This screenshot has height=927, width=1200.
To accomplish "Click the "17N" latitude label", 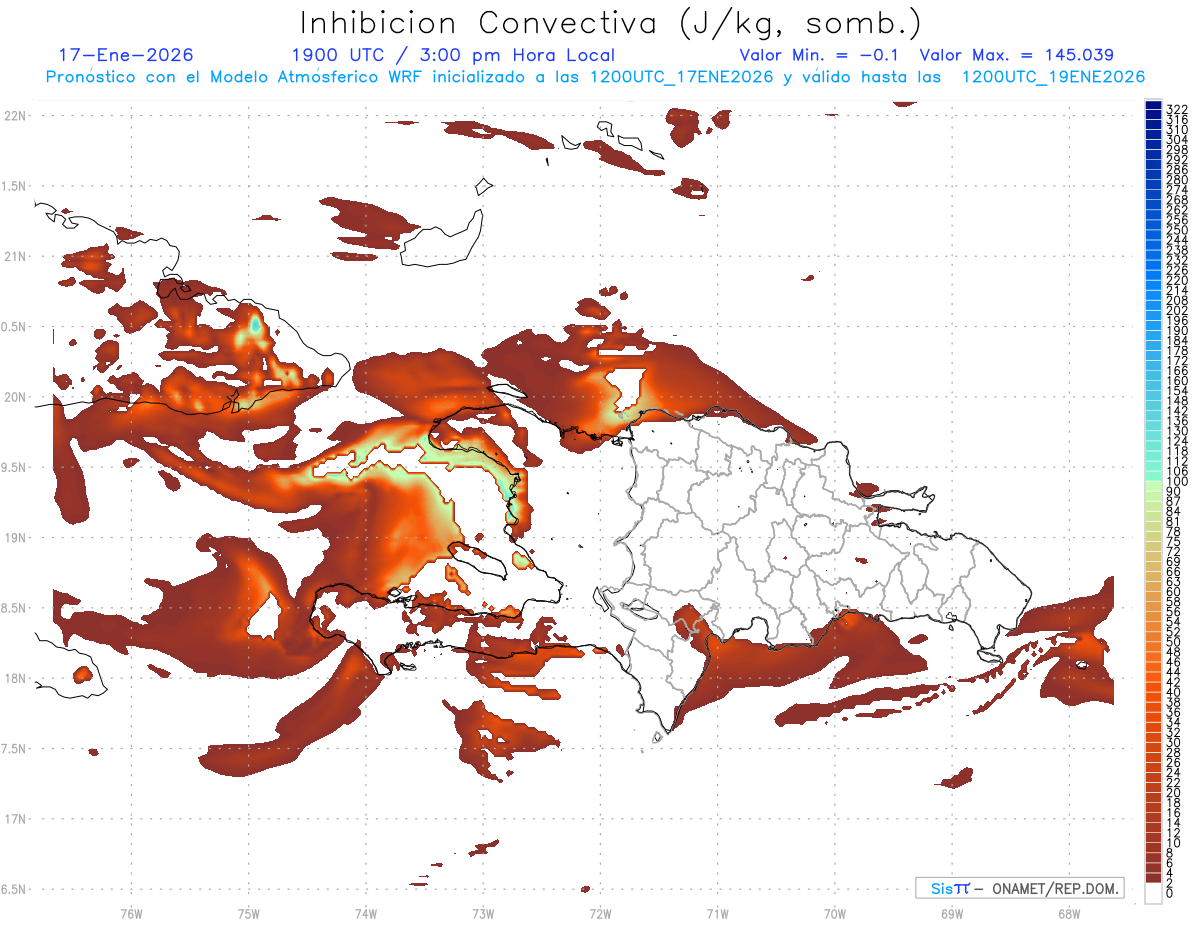I will click(15, 819).
